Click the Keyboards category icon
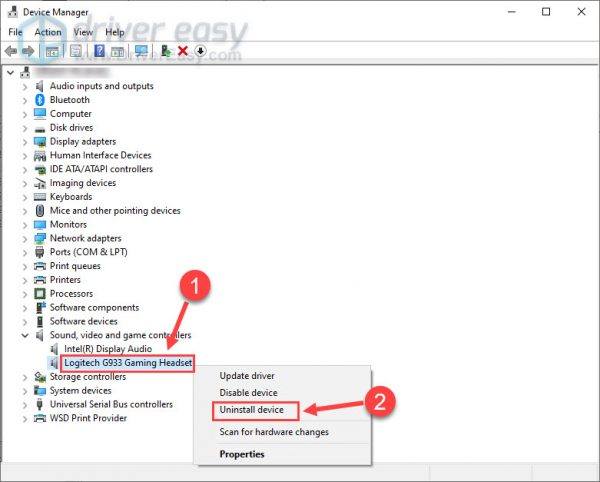600x482 pixels. click(x=40, y=197)
